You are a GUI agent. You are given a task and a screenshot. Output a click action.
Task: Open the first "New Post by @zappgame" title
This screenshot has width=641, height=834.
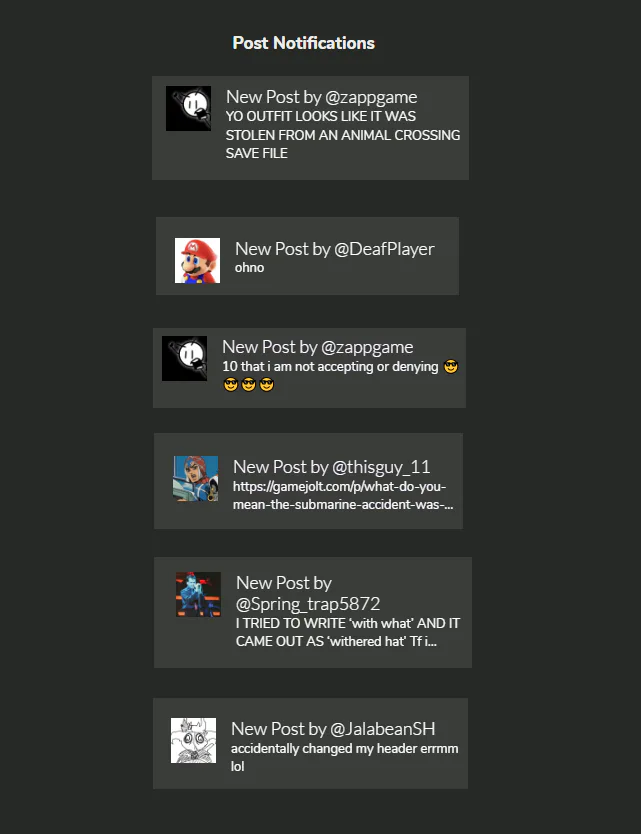tap(322, 97)
